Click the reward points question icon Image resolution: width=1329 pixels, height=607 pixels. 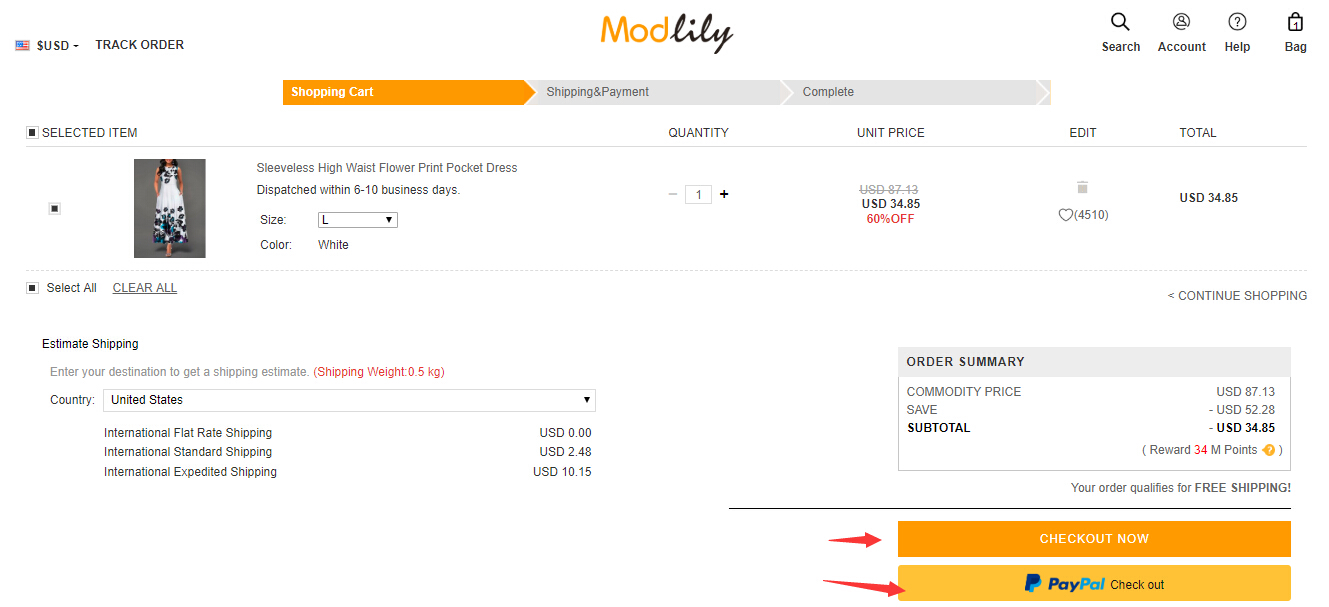pyautogui.click(x=1269, y=450)
